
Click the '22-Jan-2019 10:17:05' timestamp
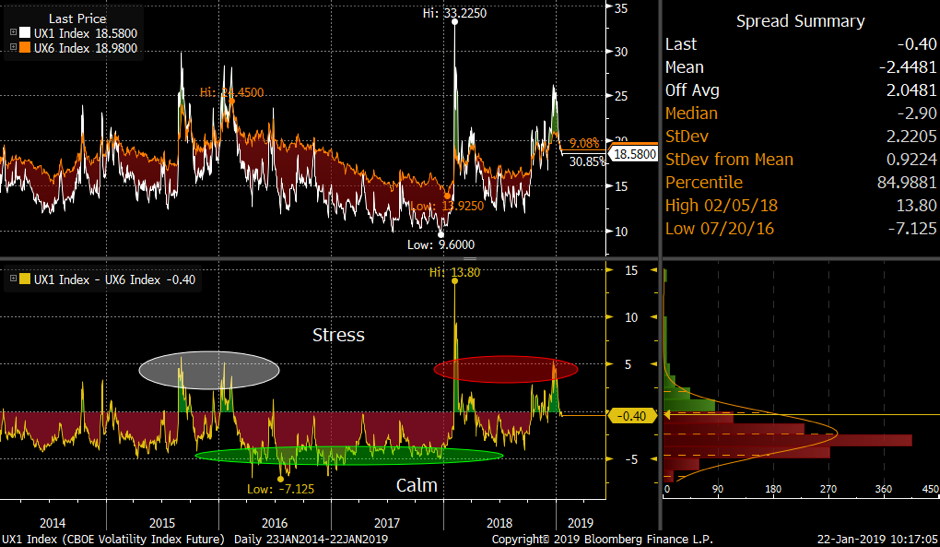(x=878, y=539)
